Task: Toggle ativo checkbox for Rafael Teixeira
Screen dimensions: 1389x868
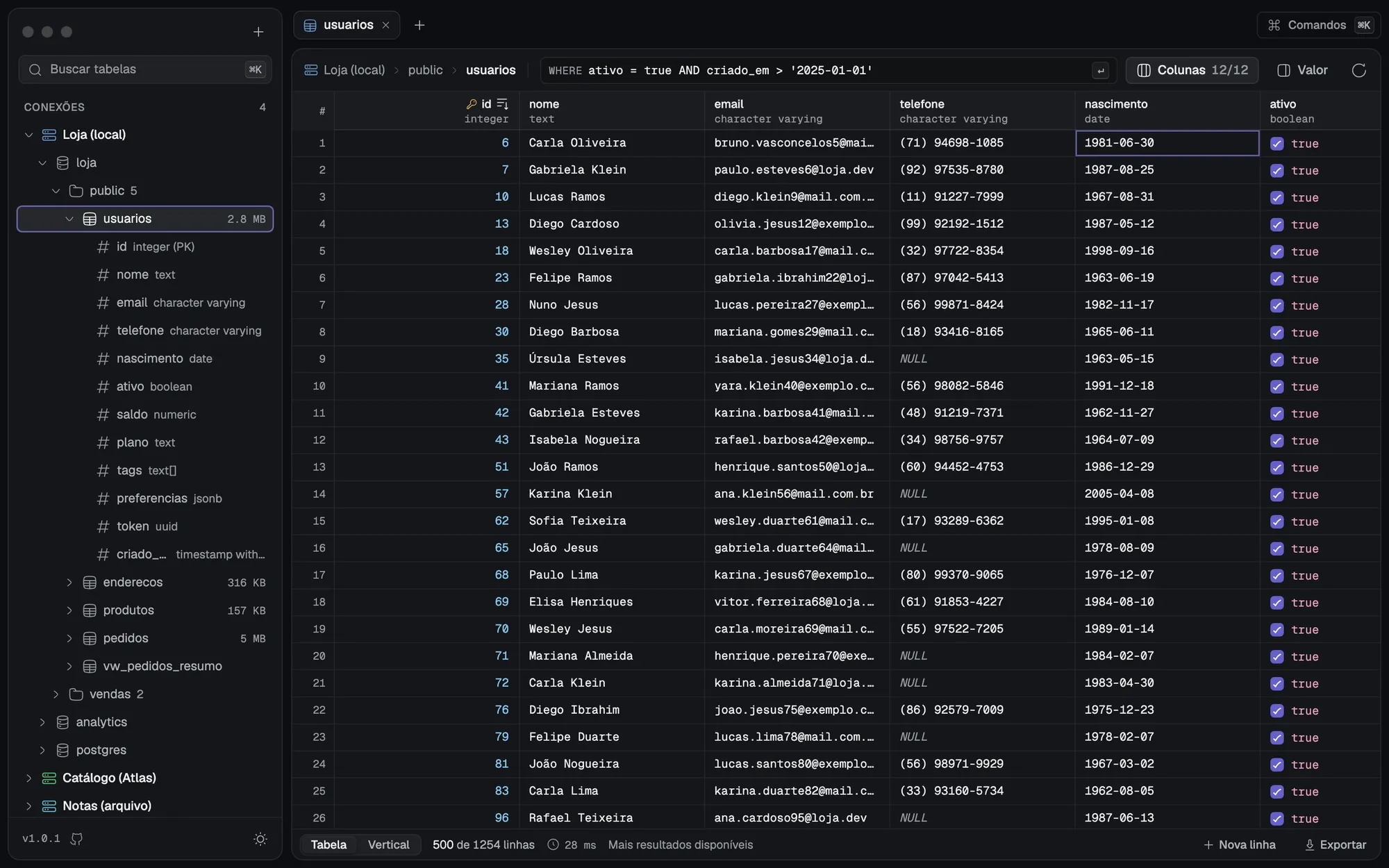Action: click(1276, 819)
